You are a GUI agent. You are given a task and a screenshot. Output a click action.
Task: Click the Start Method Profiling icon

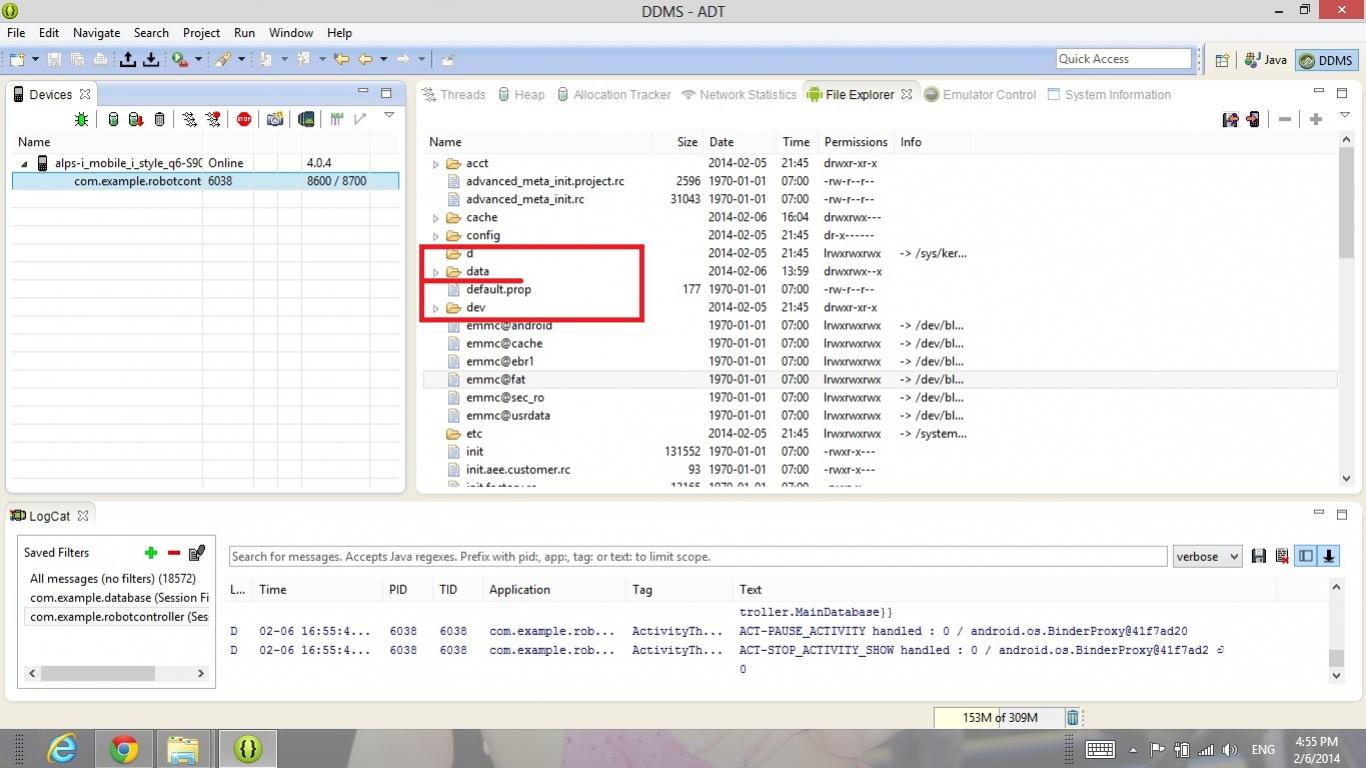213,119
